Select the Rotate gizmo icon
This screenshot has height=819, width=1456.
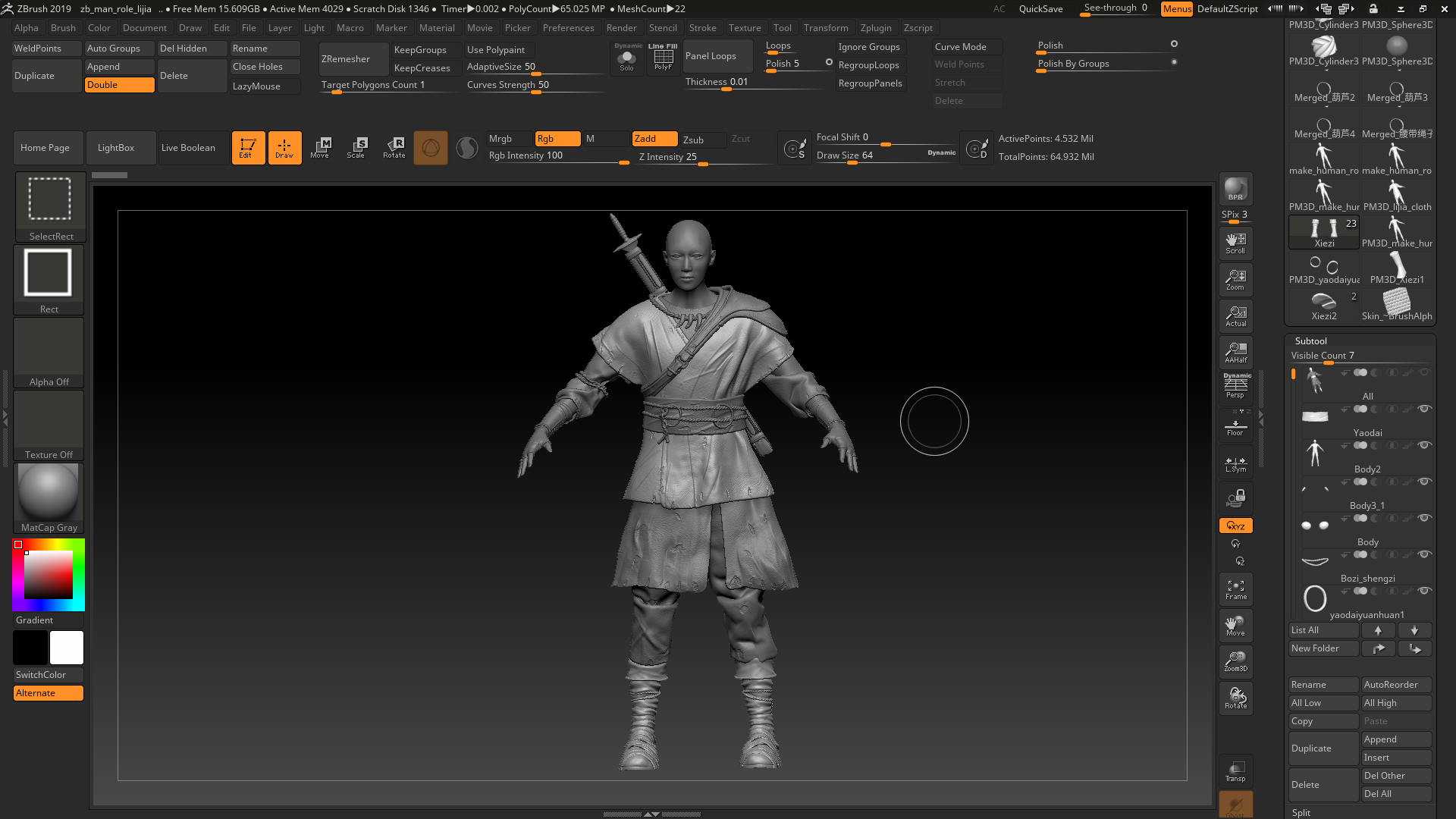pos(394,147)
